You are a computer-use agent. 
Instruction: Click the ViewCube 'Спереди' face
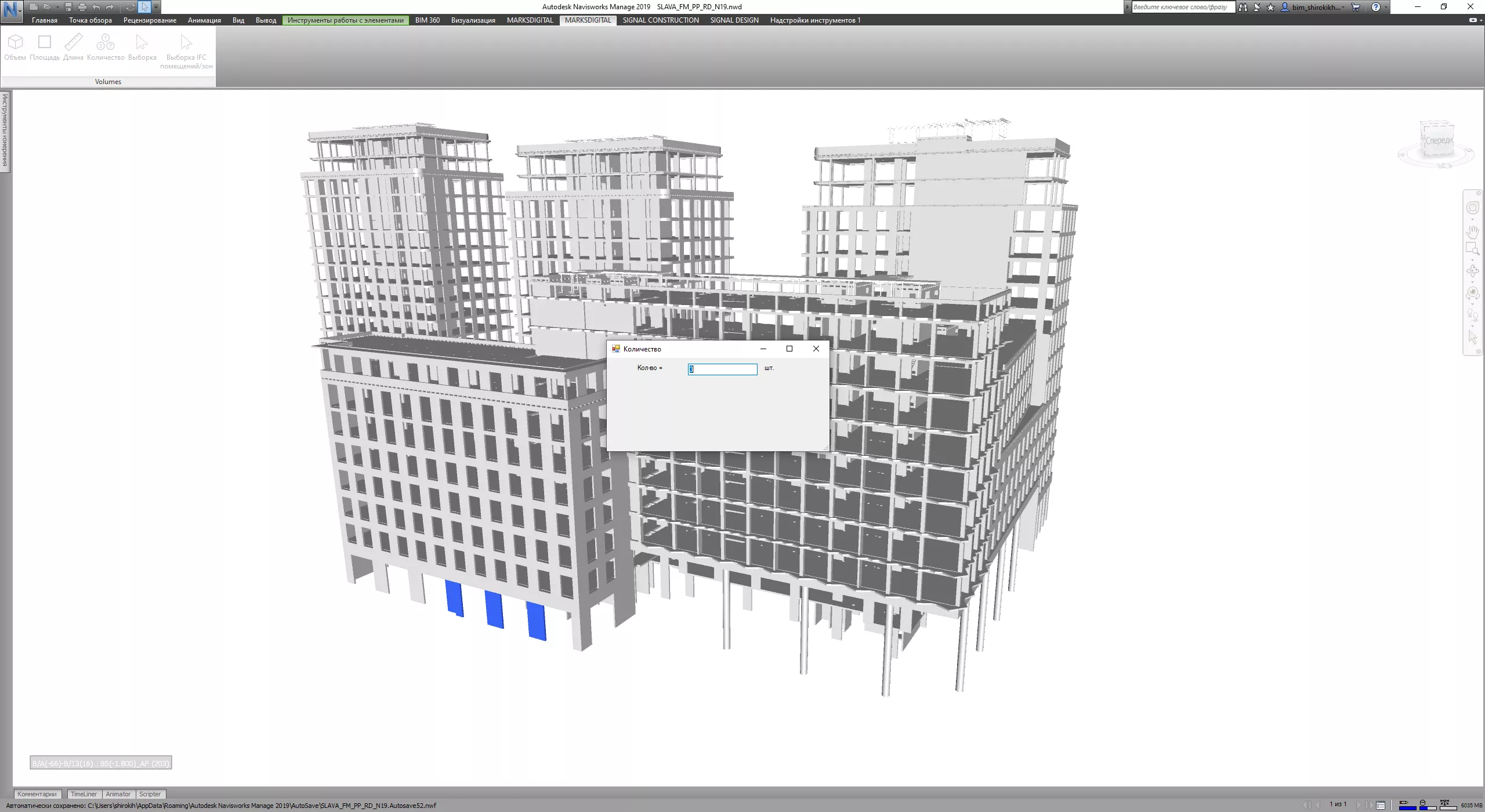pos(1439,140)
